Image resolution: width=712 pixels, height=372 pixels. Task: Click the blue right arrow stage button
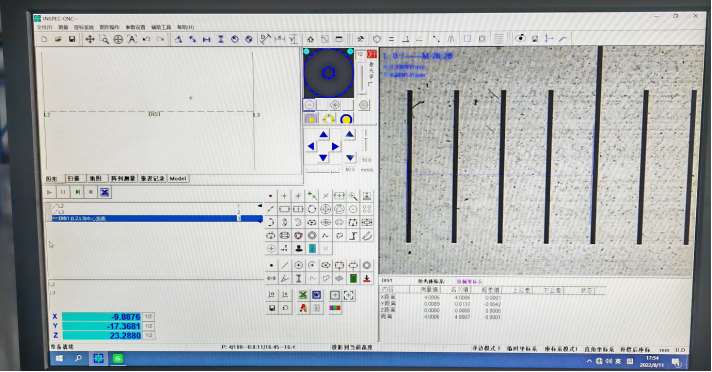click(x=335, y=146)
